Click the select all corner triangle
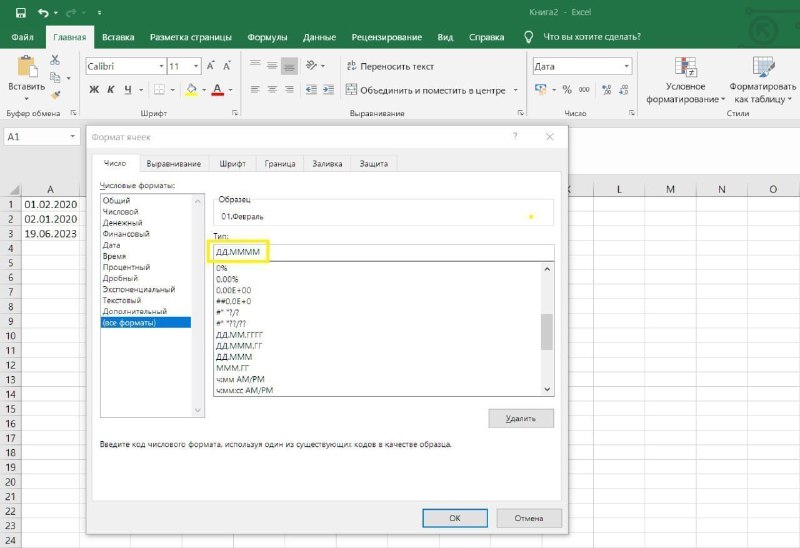800x548 pixels. pos(14,189)
